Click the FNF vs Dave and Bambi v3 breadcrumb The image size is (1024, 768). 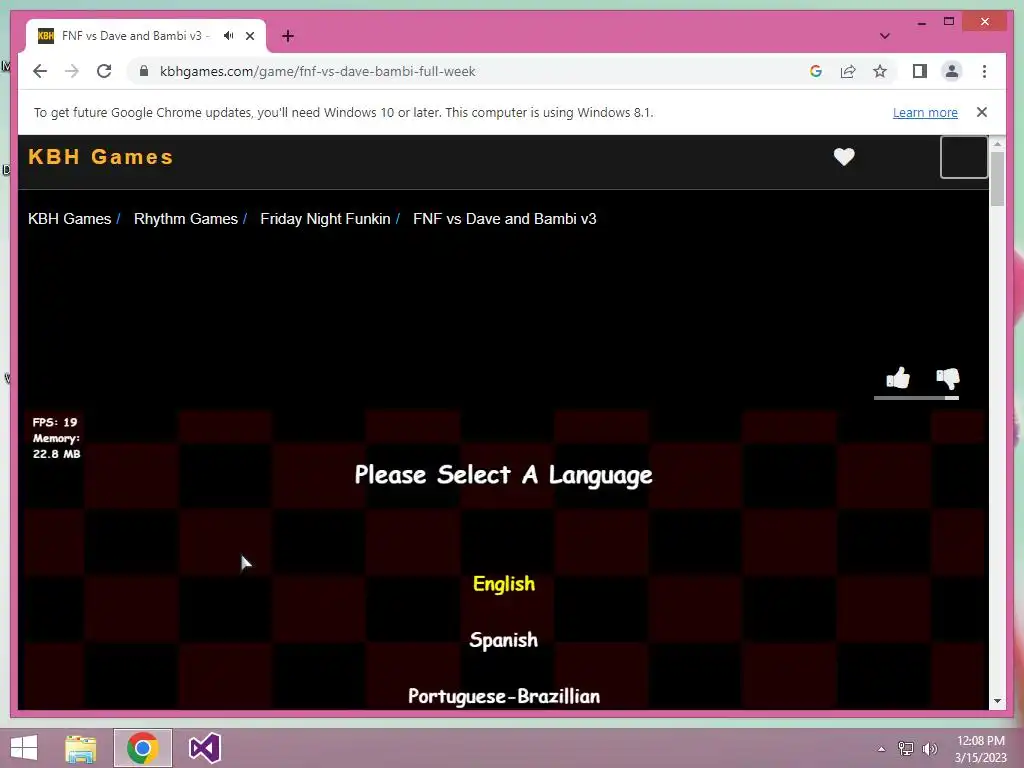[x=505, y=219]
